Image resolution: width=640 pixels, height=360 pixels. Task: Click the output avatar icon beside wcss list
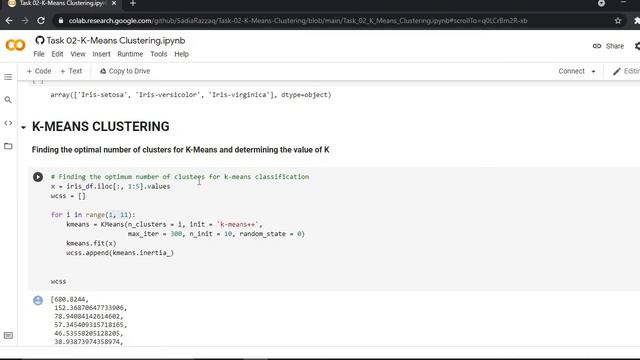pos(38,300)
